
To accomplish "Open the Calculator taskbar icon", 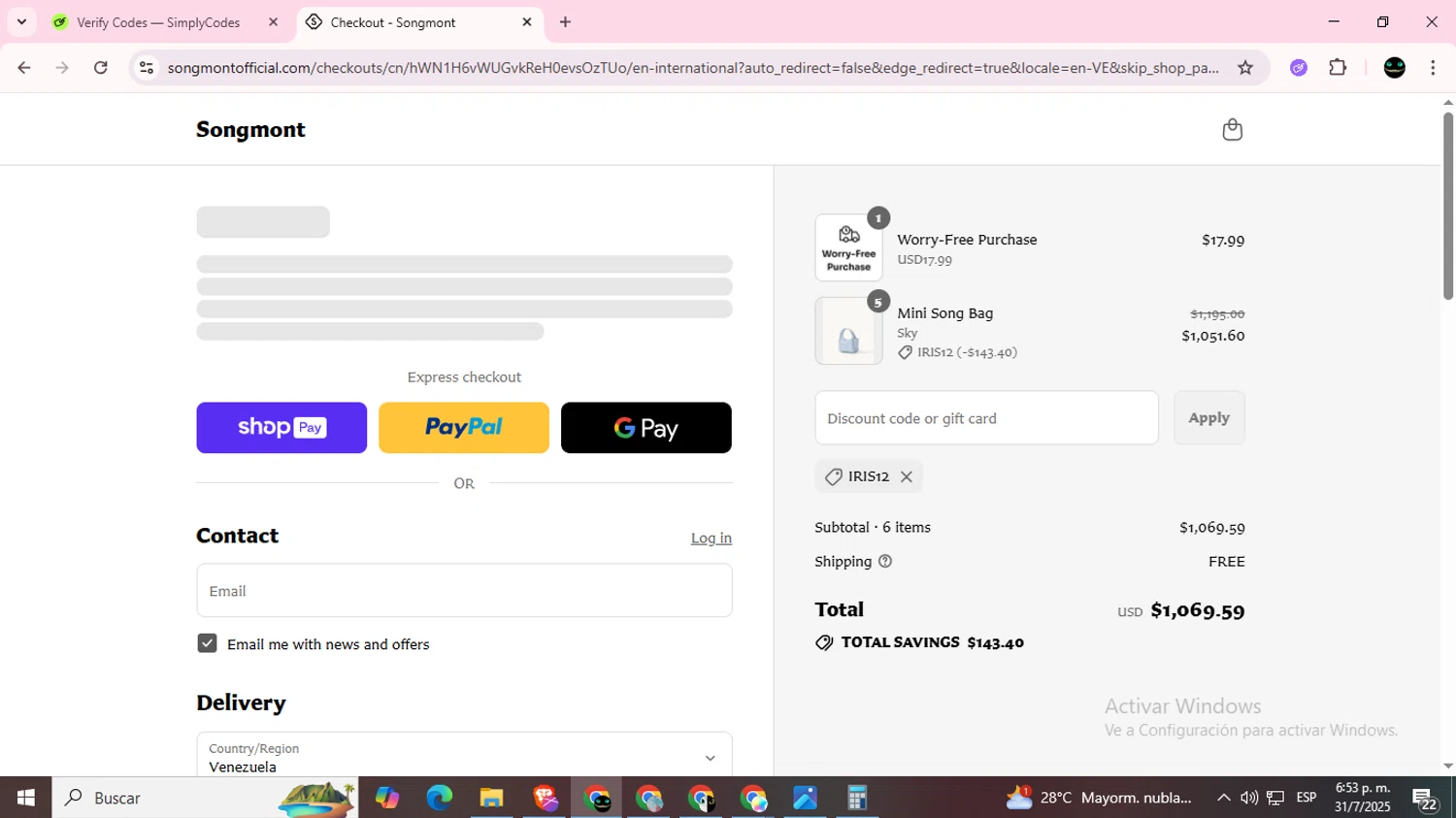I will 857,798.
